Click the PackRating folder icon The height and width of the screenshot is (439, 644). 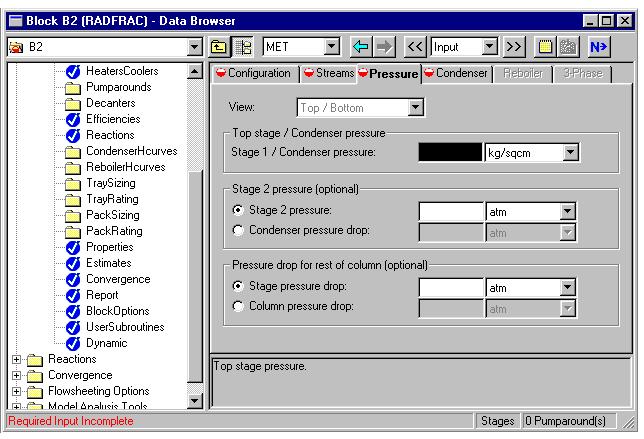[x=73, y=232]
